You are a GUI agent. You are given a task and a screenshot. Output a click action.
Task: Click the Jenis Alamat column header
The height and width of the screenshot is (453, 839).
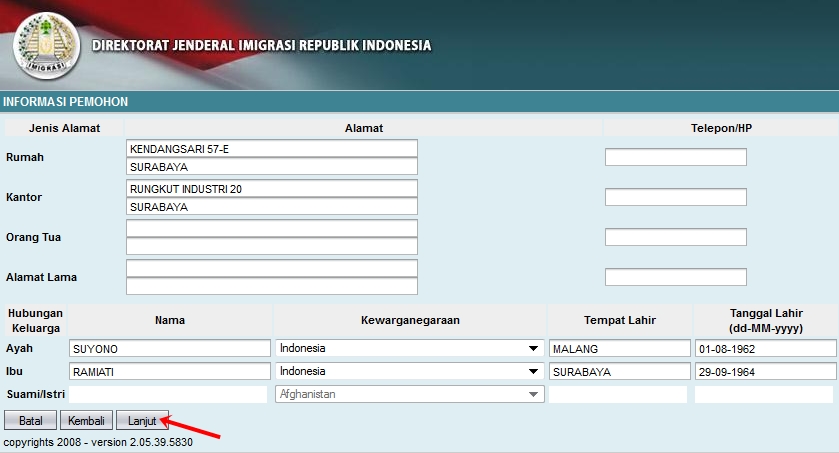pyautogui.click(x=64, y=128)
